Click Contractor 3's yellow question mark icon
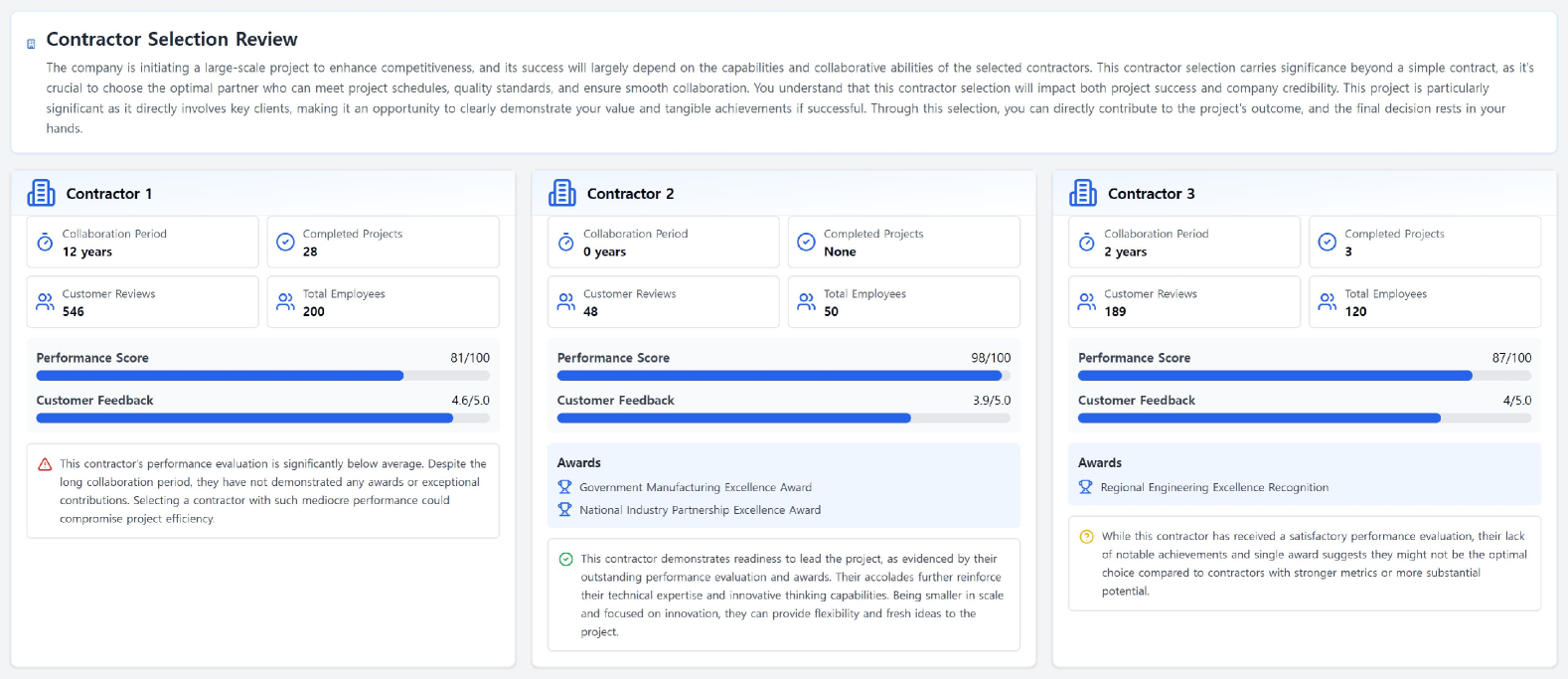Viewport: 1568px width, 679px height. coord(1086,537)
